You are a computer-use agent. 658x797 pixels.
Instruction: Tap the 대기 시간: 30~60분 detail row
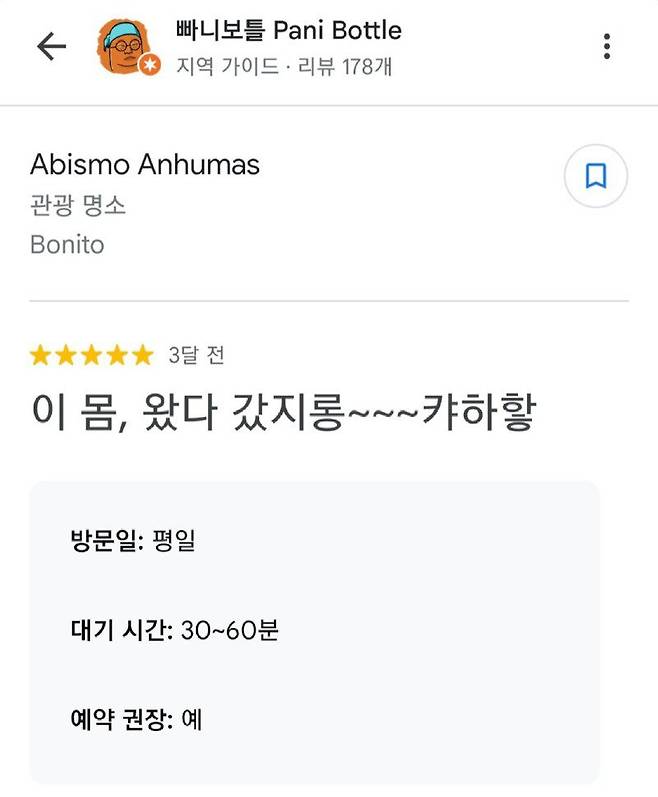point(174,631)
